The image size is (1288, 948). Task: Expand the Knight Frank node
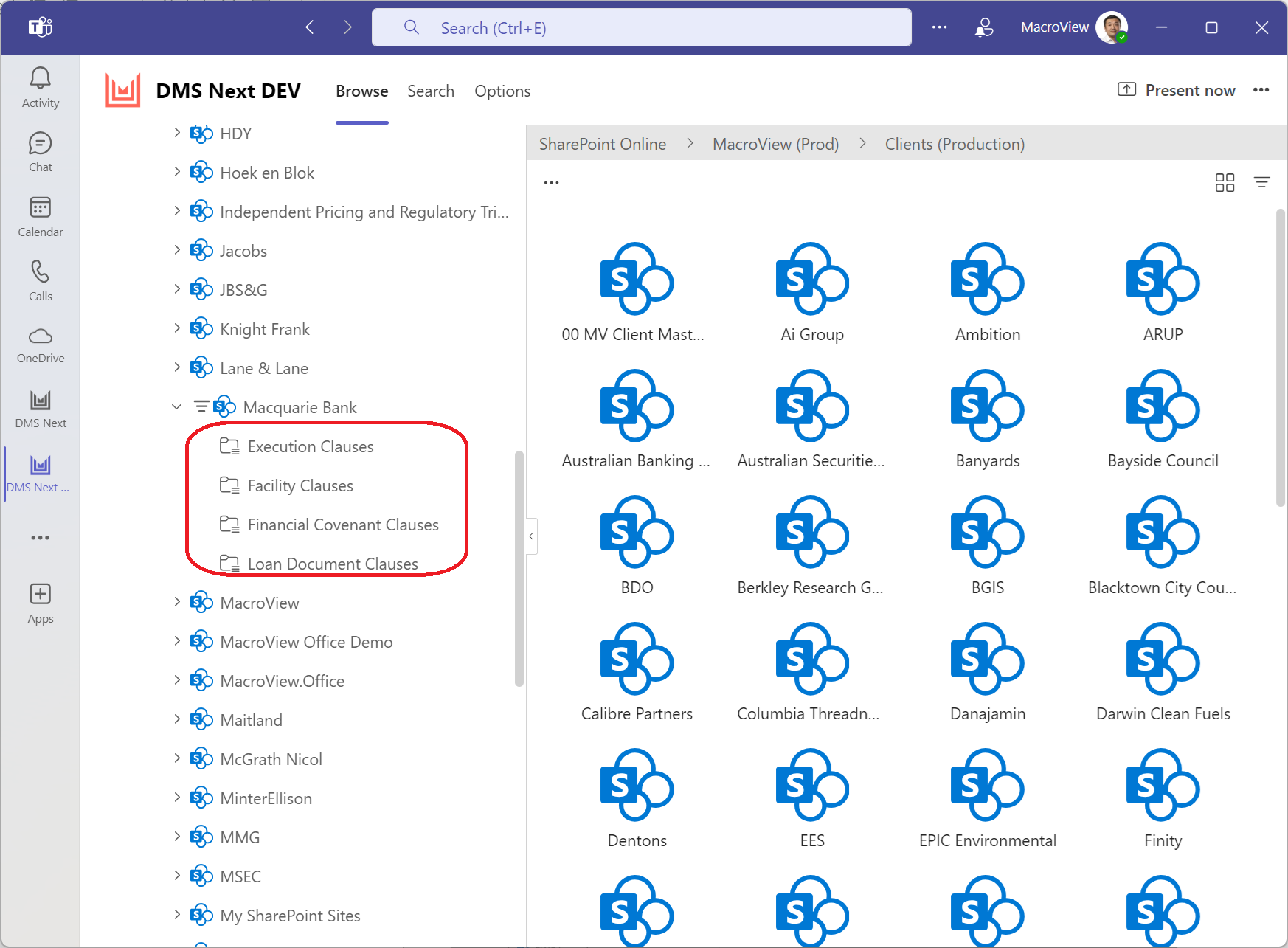(176, 328)
